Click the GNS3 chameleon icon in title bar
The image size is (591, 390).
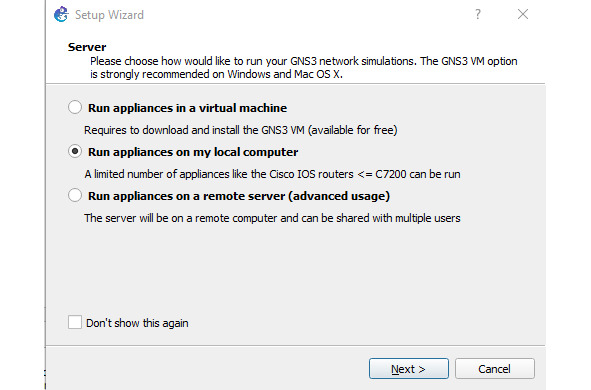pos(61,15)
